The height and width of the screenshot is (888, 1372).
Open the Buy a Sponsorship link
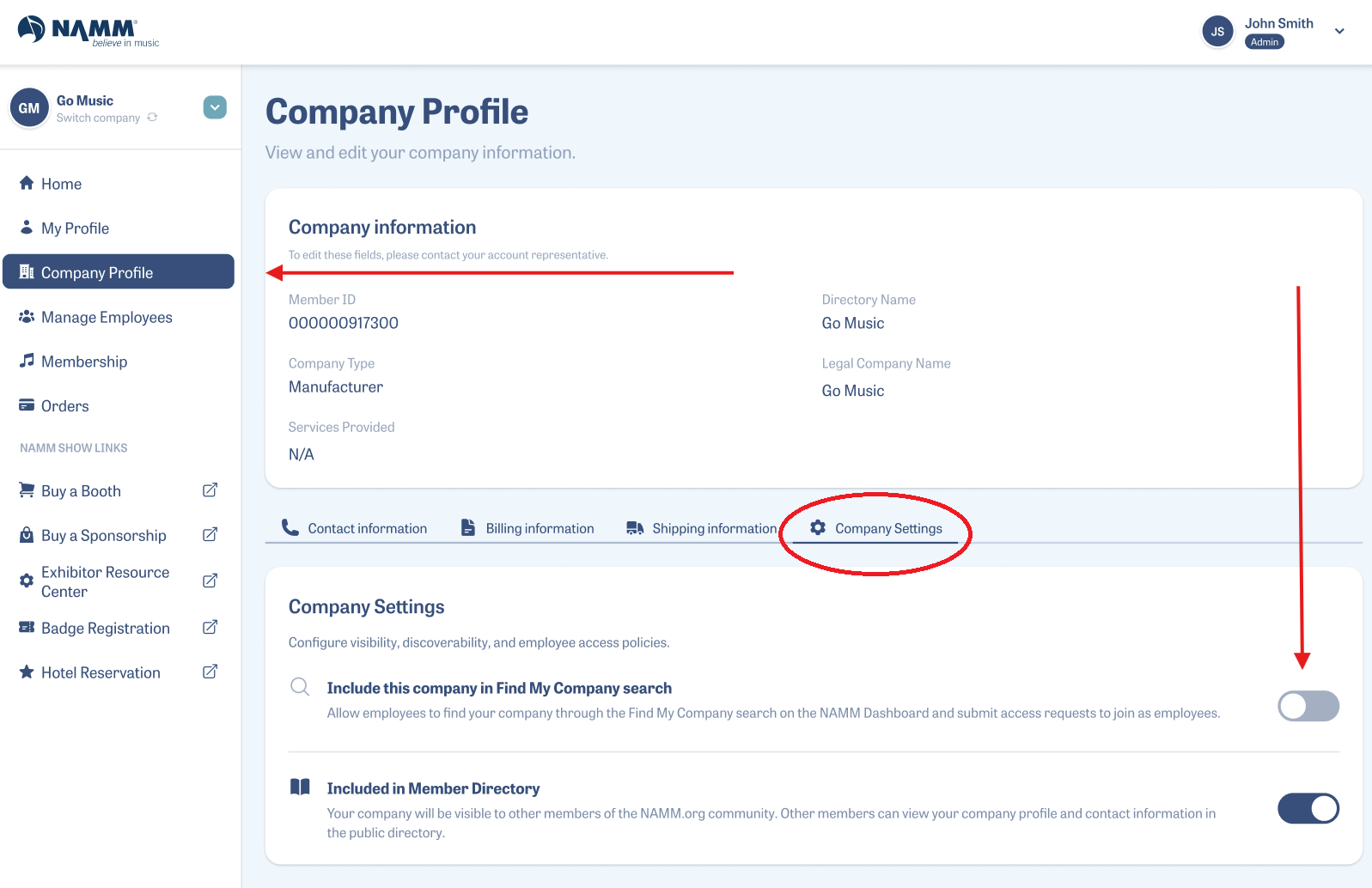104,536
